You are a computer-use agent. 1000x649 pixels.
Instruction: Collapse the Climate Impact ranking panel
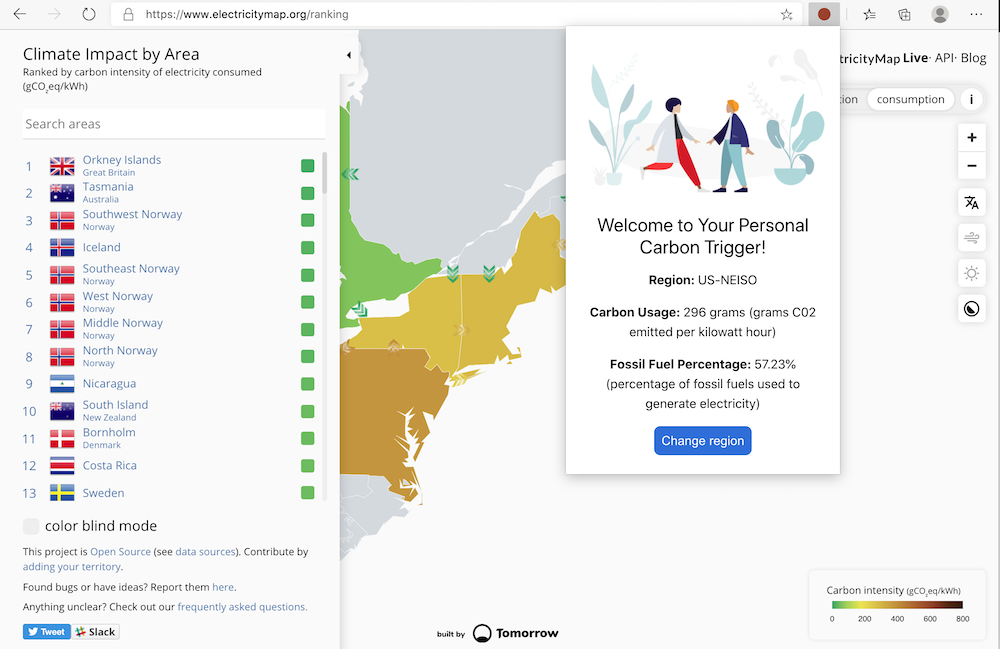pos(349,57)
